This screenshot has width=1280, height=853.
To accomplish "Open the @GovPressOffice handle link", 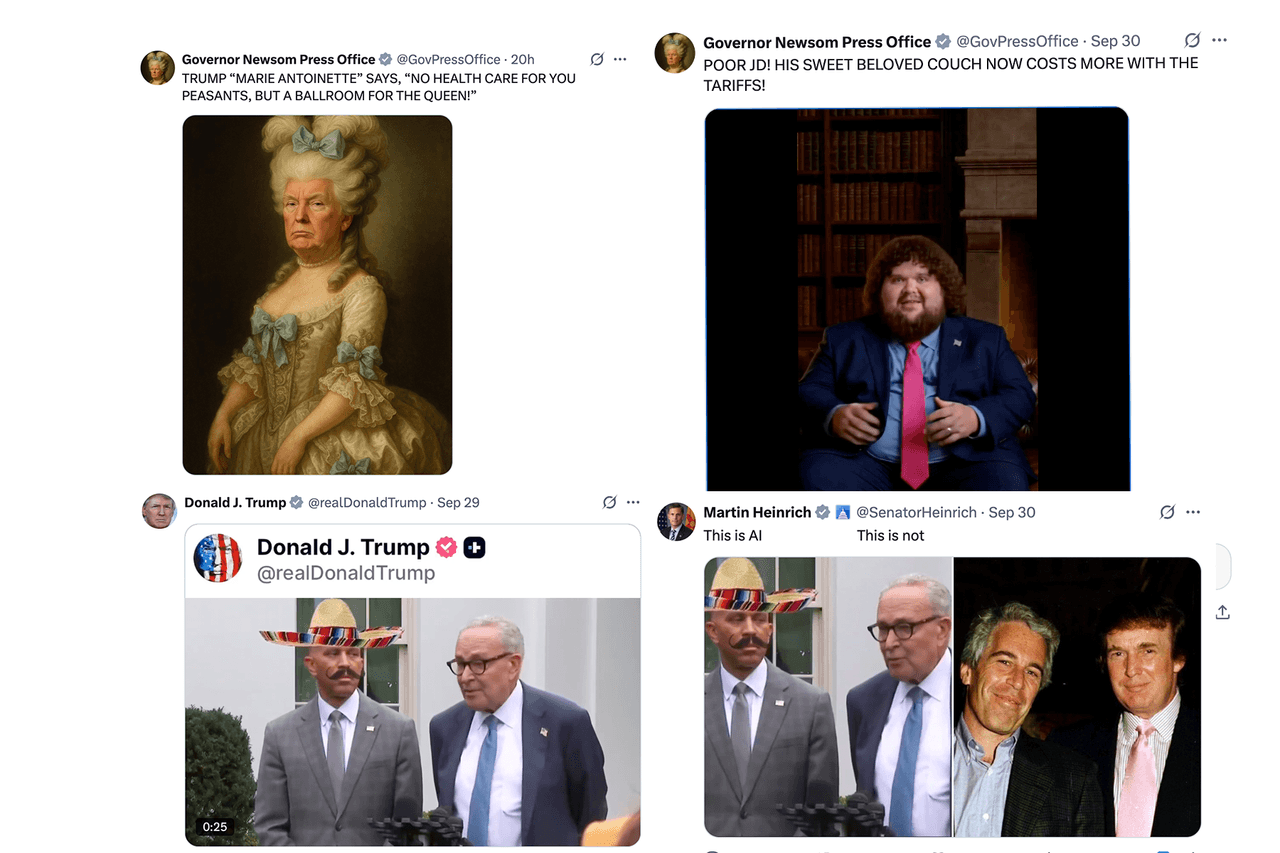I will 451,59.
